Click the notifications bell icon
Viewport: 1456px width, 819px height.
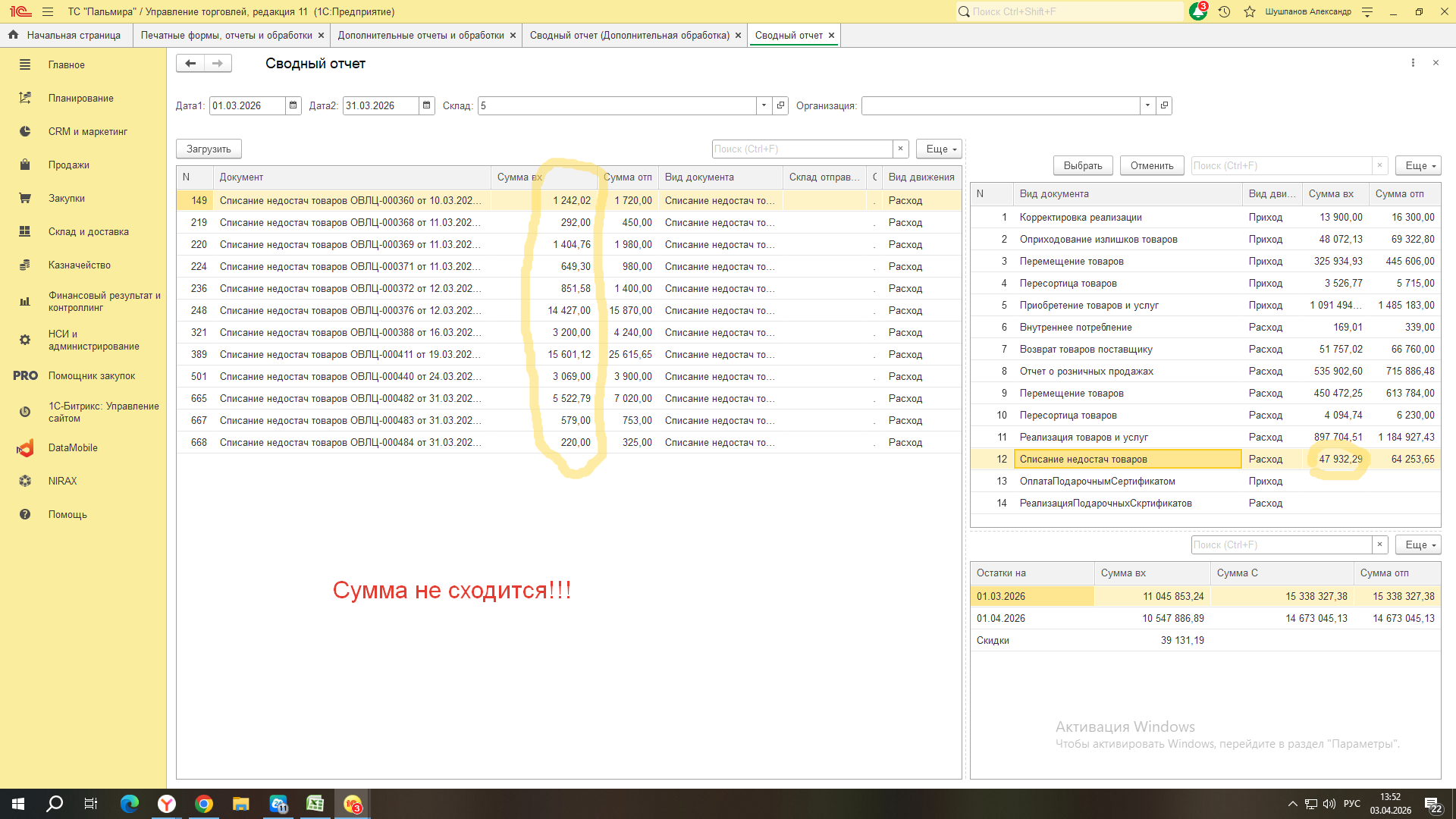coord(1197,12)
